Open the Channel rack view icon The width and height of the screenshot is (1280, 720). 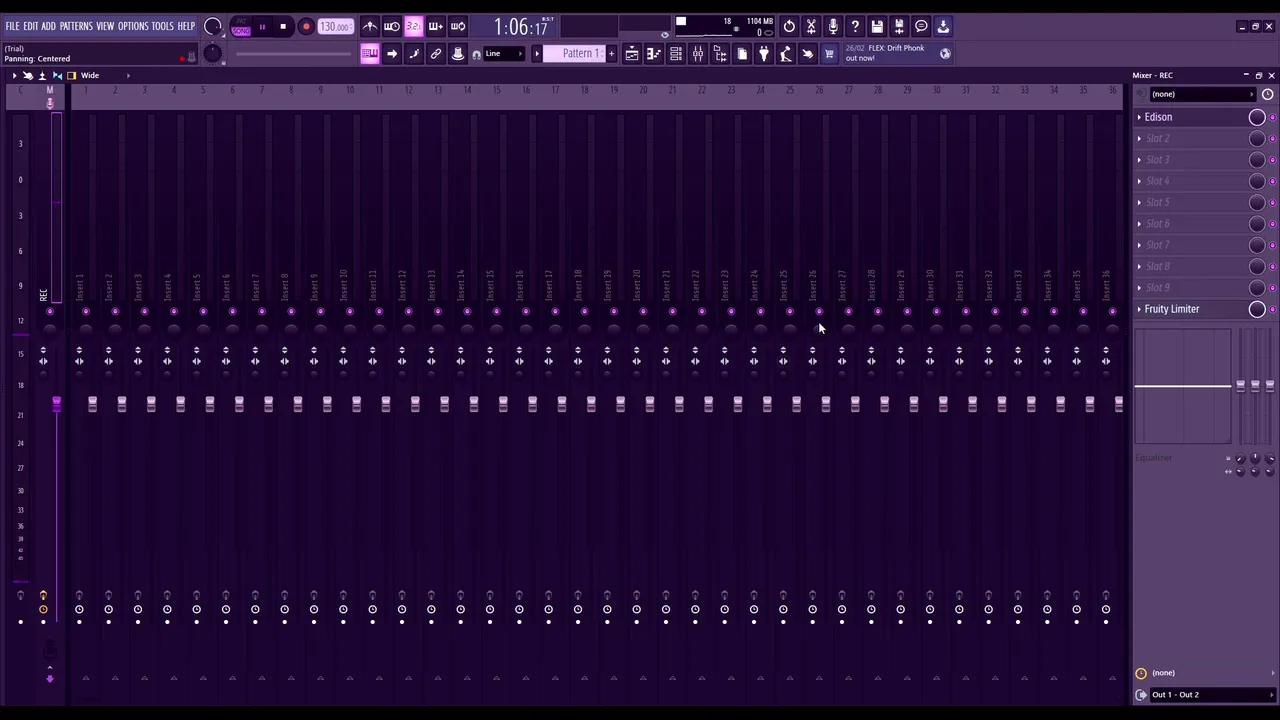point(676,54)
